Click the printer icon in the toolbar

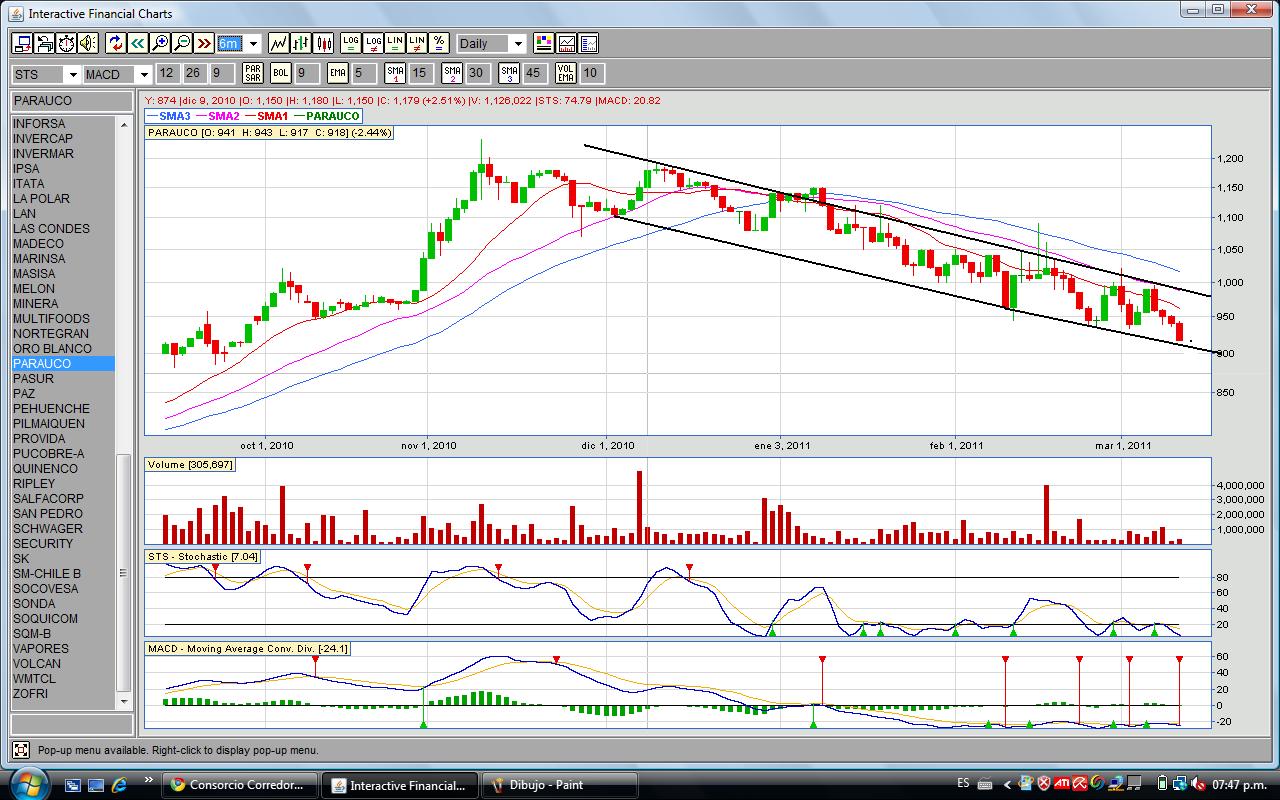tap(44, 43)
